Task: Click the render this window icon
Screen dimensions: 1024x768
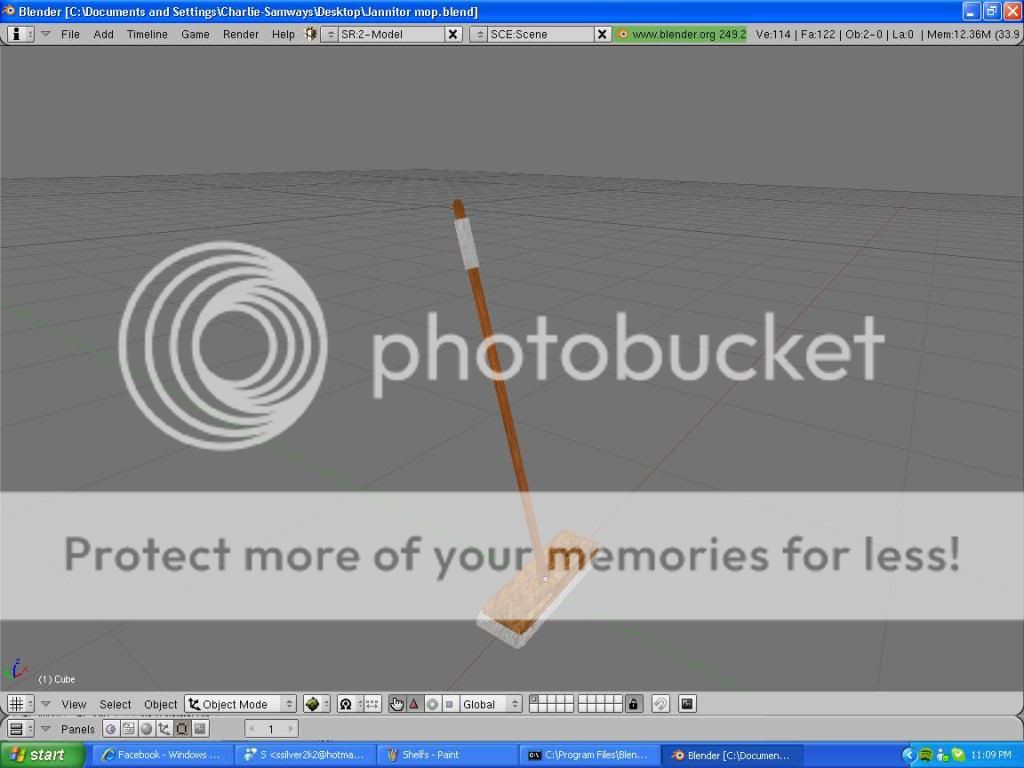Action: tap(687, 704)
